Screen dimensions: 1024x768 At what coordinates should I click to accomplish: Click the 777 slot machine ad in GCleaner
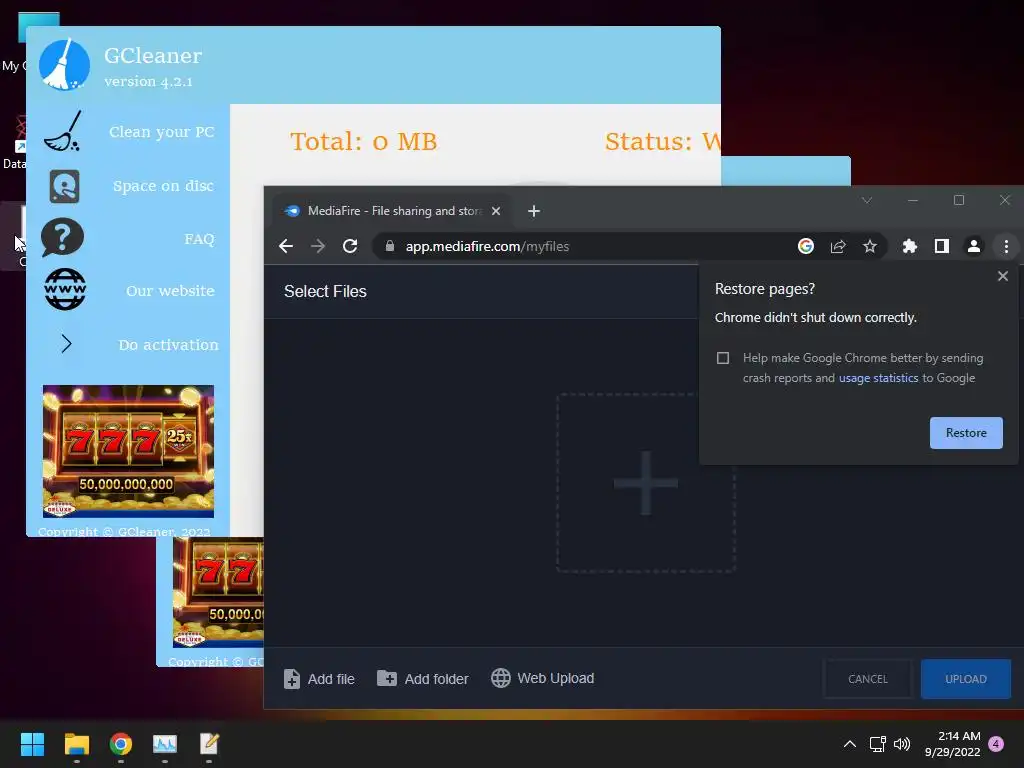[128, 451]
